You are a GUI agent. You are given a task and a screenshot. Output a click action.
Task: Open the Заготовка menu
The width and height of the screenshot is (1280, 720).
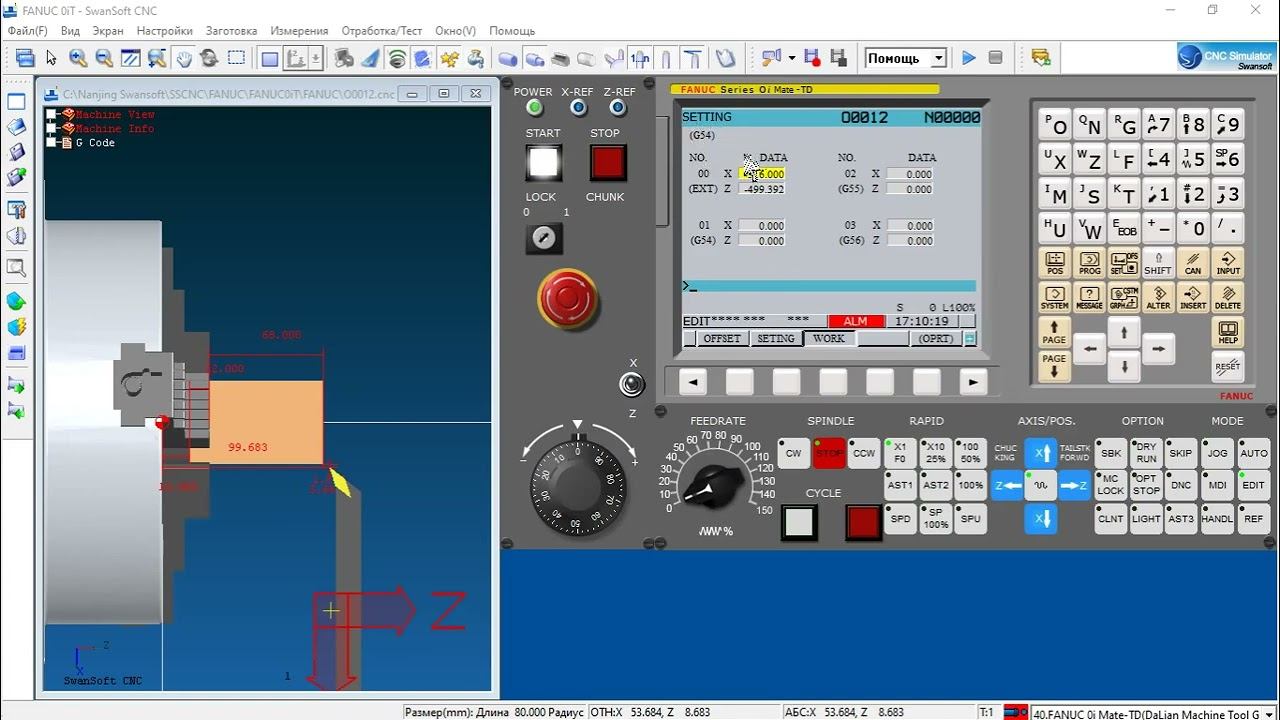(231, 31)
